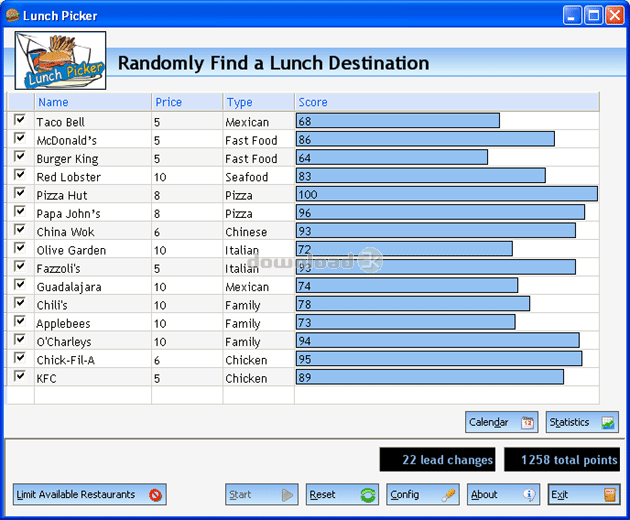Toggle the Applebees checkbox

tap(19, 321)
